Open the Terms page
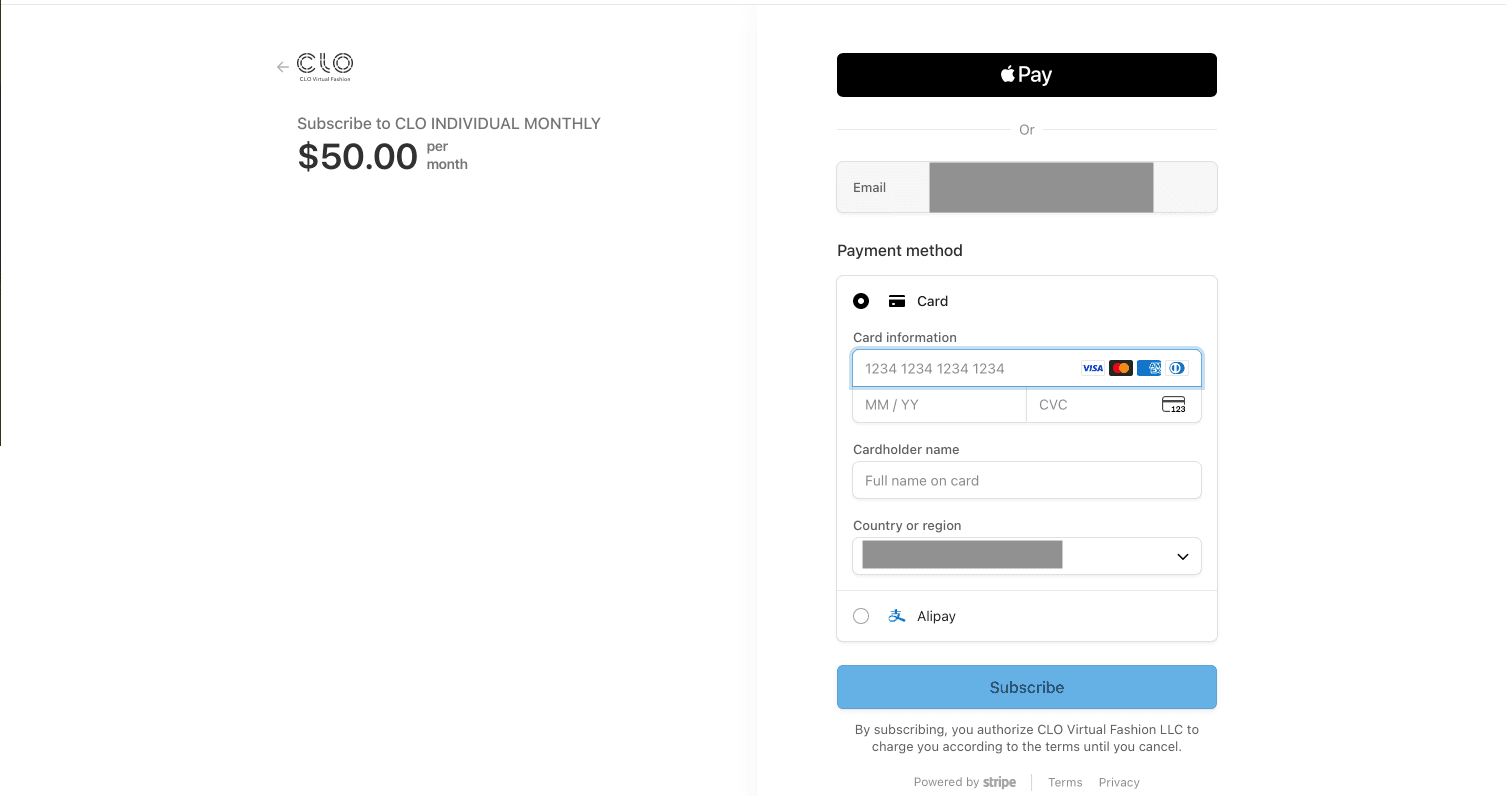The image size is (1506, 796). click(x=1065, y=782)
